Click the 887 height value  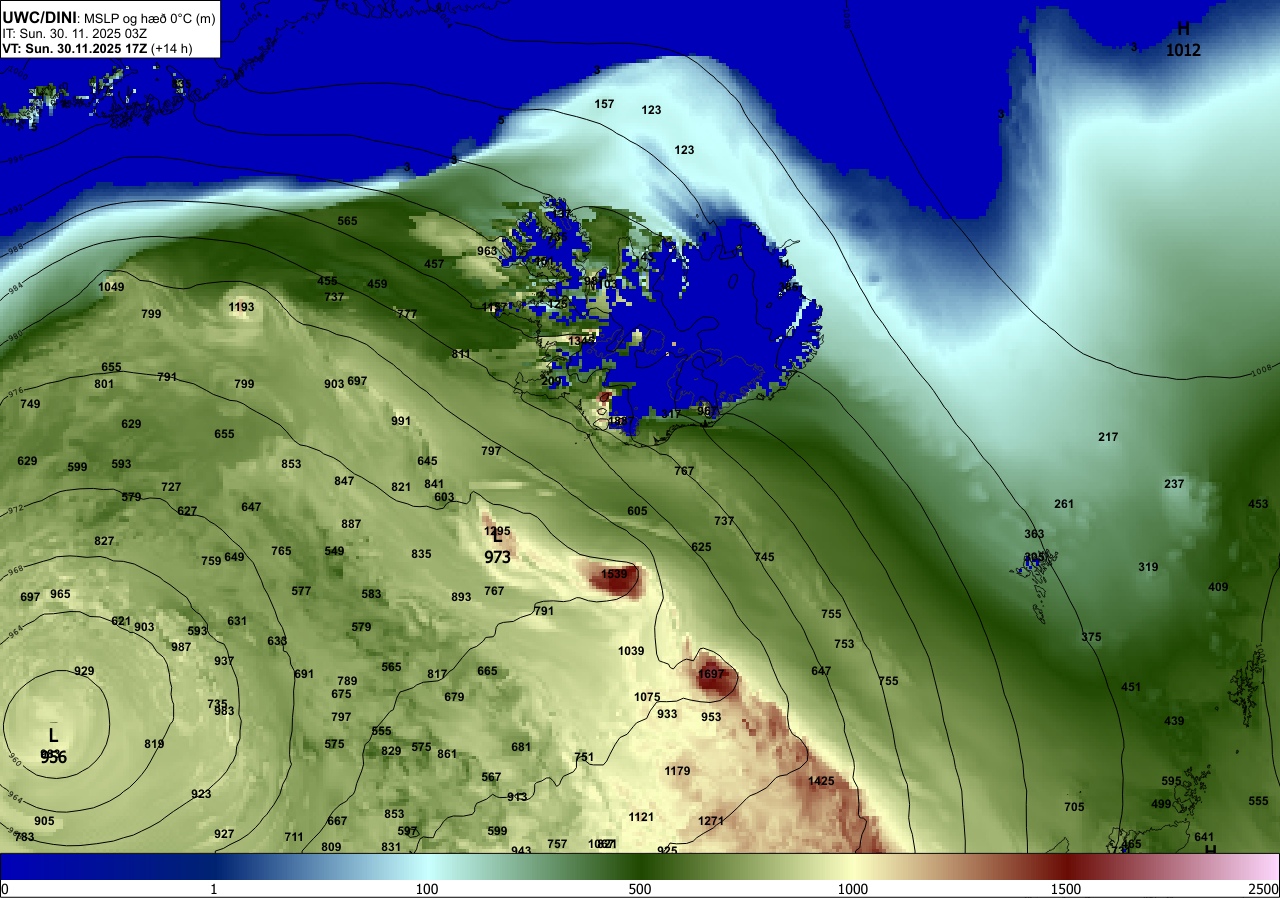pyautogui.click(x=351, y=524)
